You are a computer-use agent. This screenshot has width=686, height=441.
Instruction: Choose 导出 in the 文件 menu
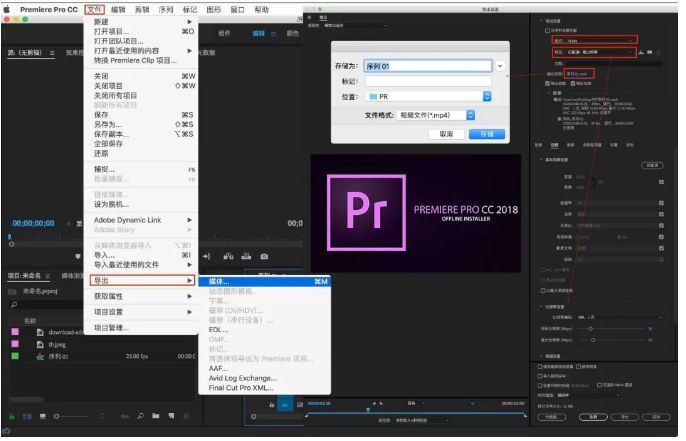143,281
